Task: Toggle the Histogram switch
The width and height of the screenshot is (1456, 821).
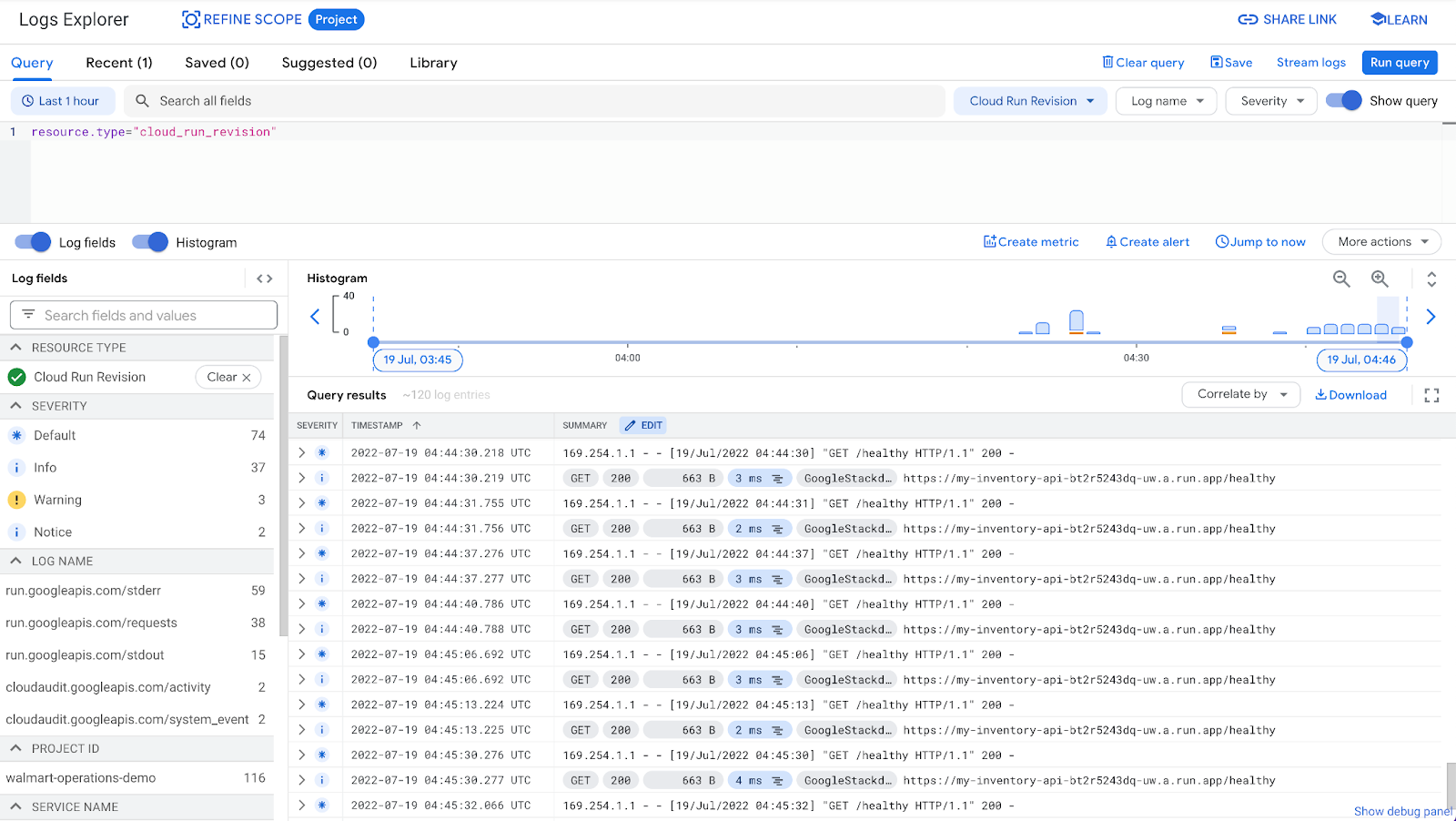Action: 150,242
